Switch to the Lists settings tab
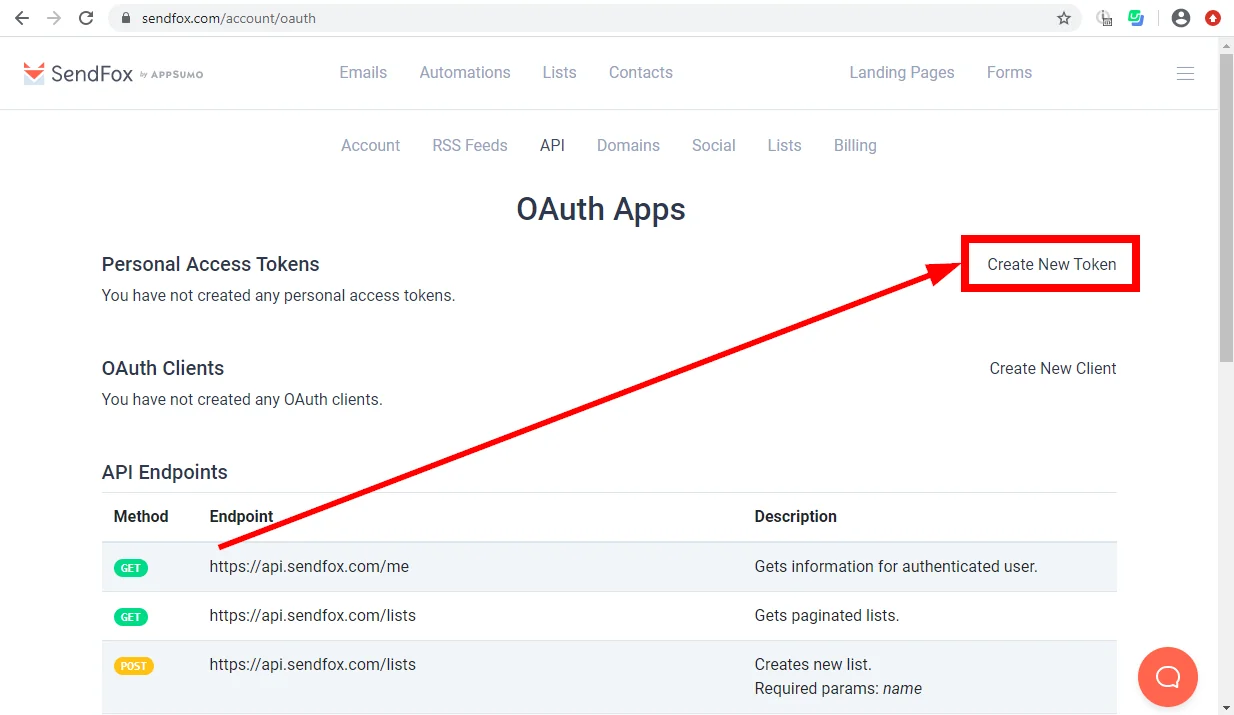This screenshot has width=1234, height=715. click(784, 145)
